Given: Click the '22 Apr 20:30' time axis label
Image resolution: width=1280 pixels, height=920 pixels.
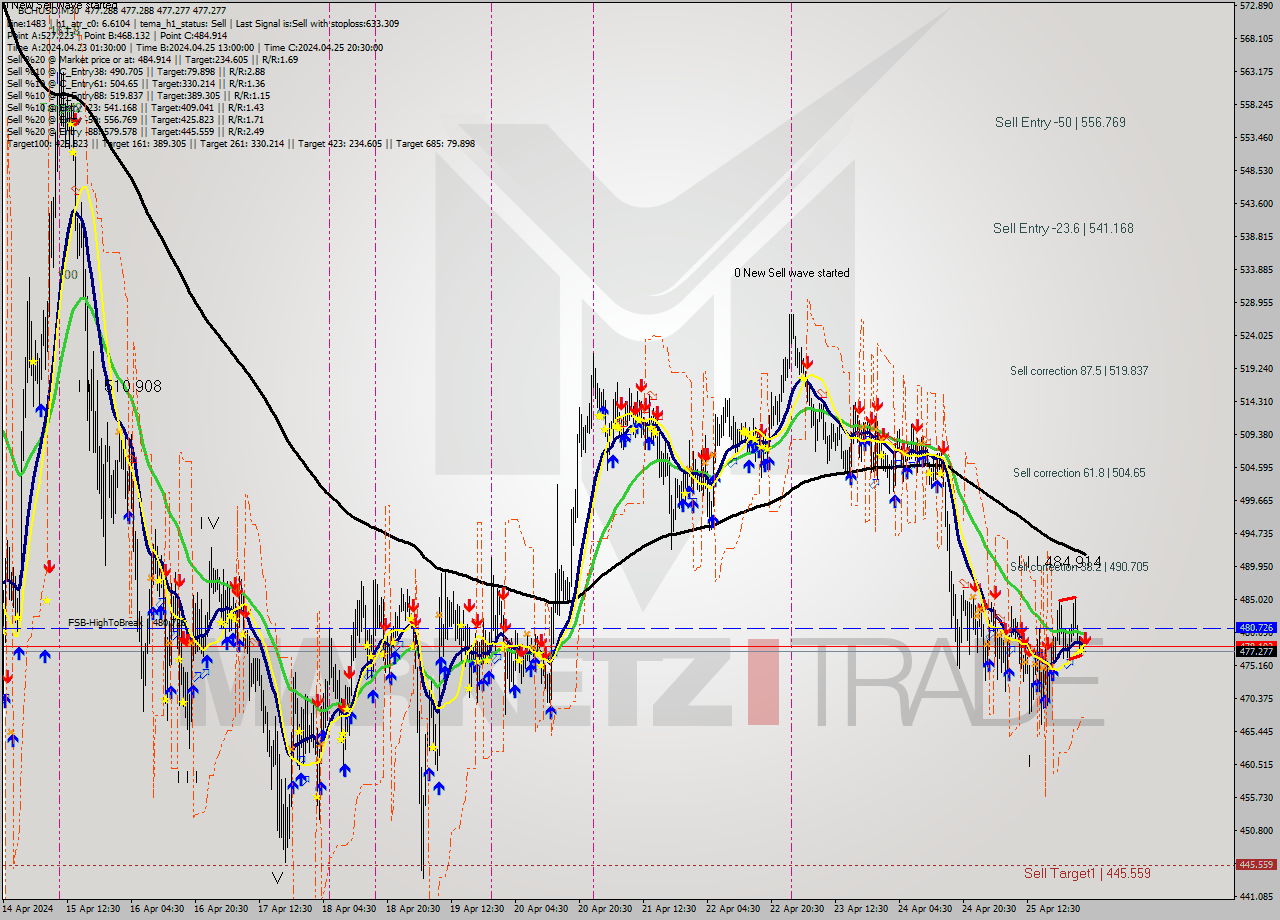Looking at the screenshot, I should click(x=797, y=909).
